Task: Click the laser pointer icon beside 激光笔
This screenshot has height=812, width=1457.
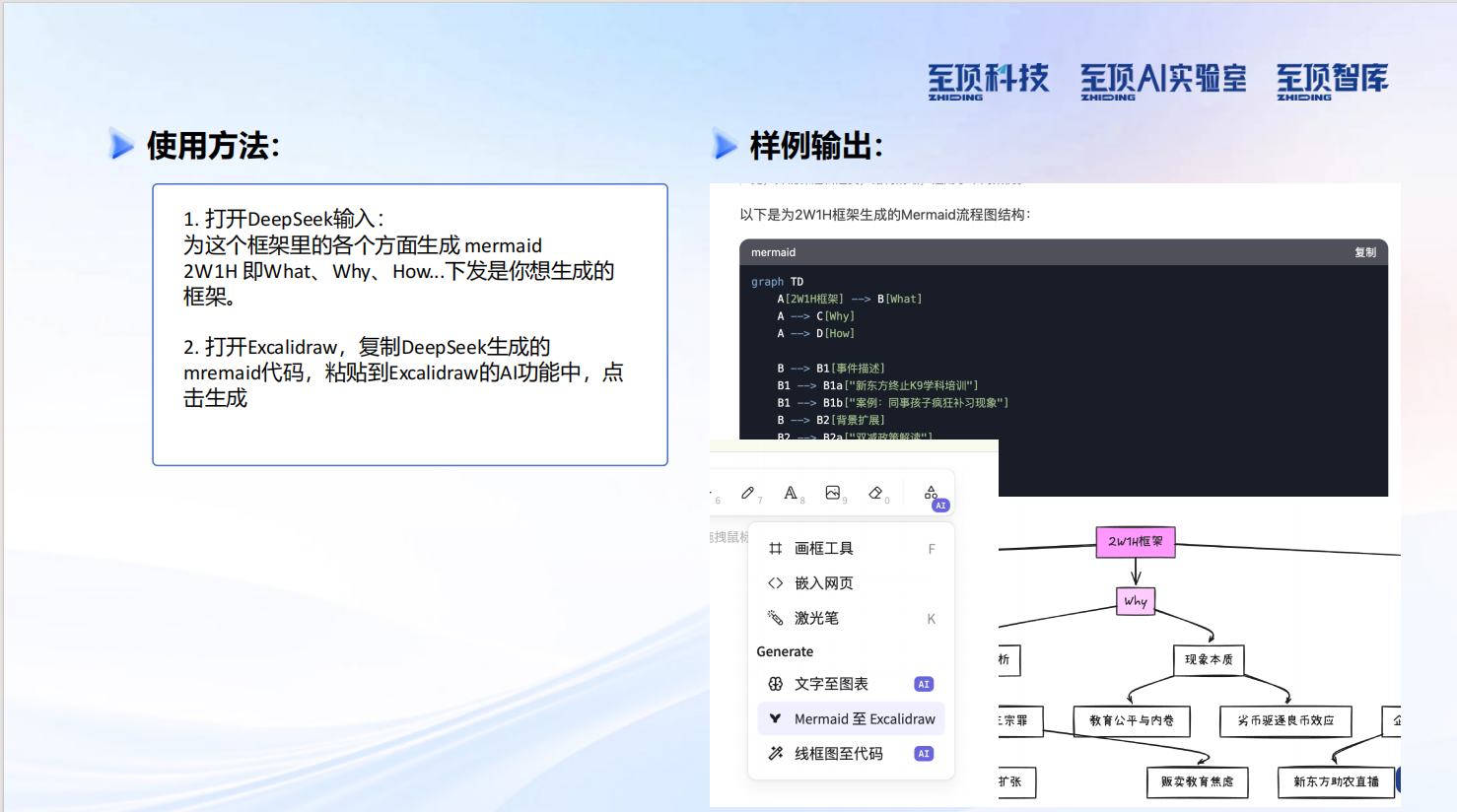Action: click(x=776, y=618)
